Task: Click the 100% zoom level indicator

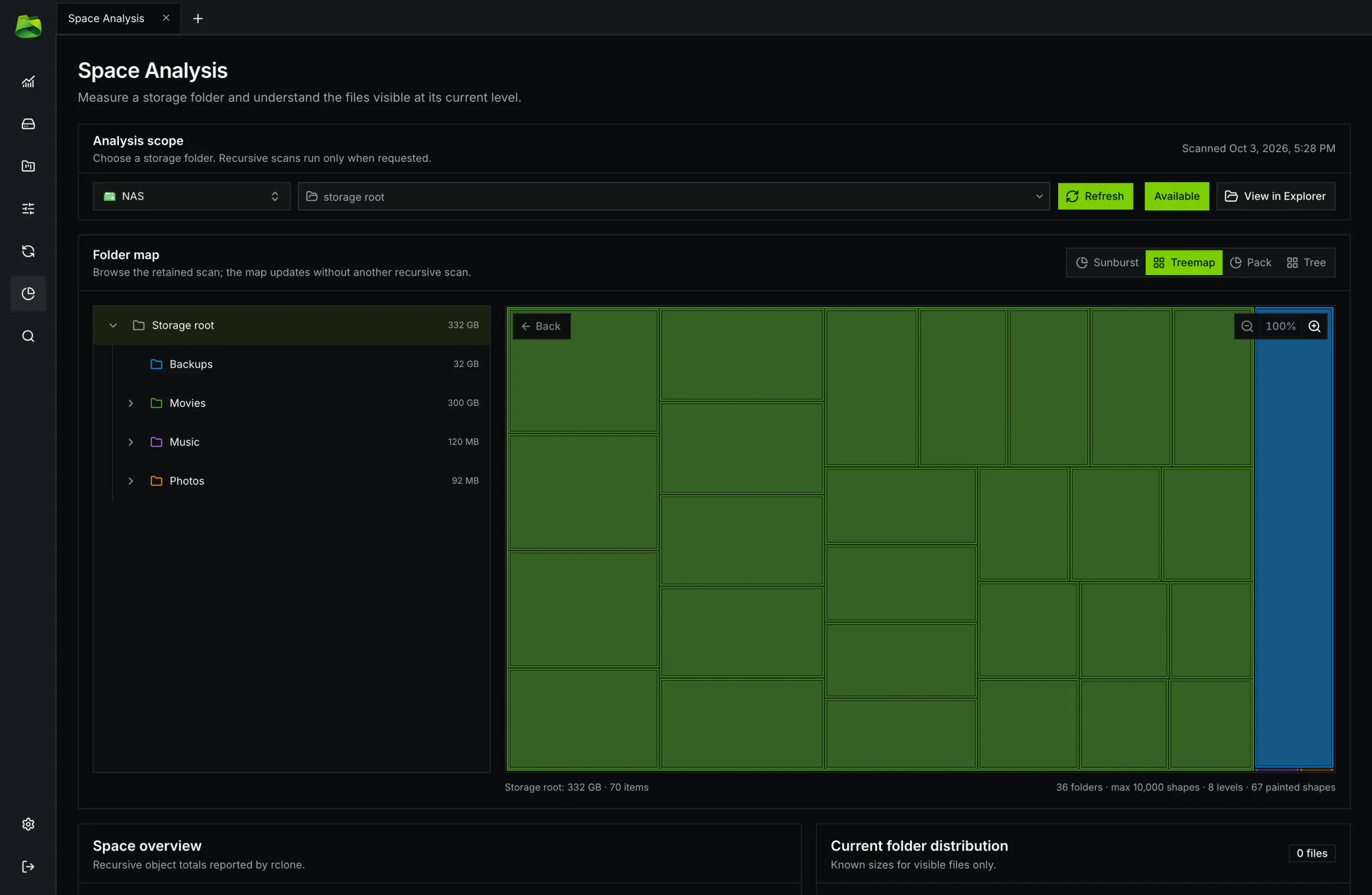Action: pyautogui.click(x=1281, y=327)
